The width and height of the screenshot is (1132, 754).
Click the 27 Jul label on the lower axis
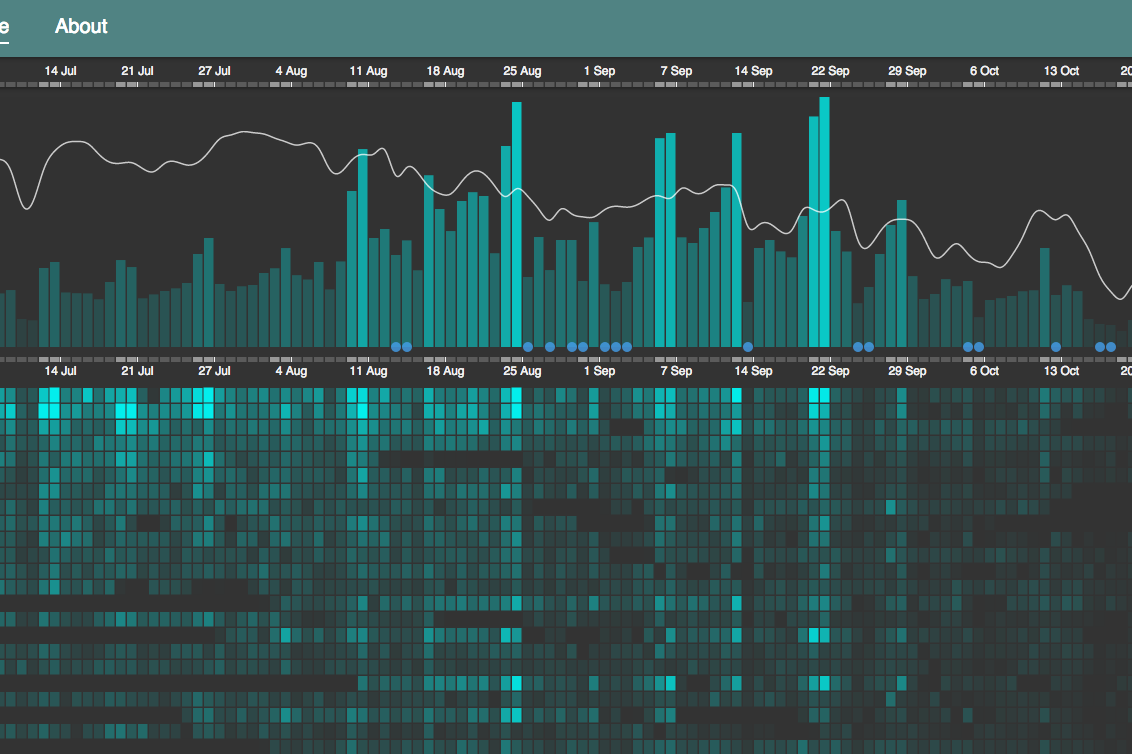click(214, 371)
